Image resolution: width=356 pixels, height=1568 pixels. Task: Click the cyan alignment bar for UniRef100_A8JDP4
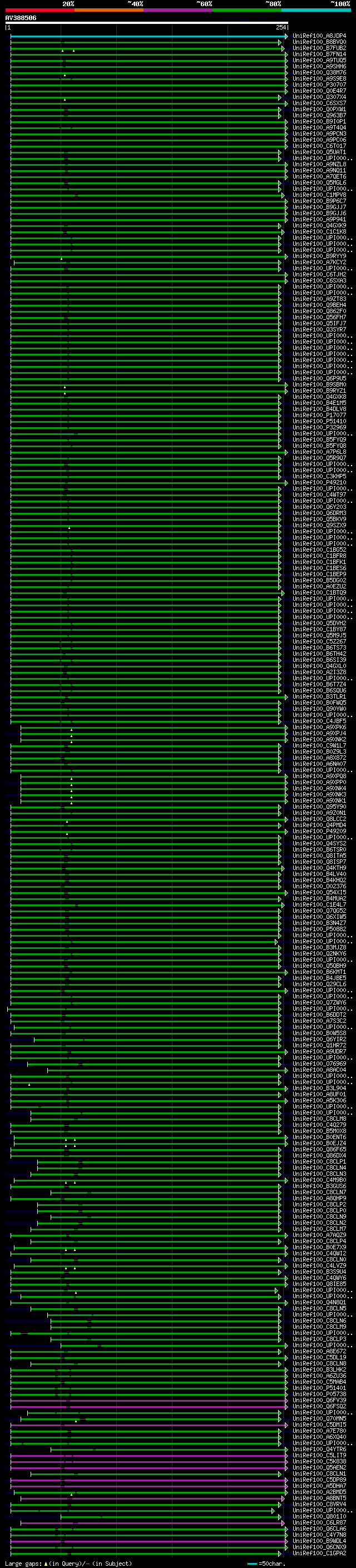(x=149, y=36)
